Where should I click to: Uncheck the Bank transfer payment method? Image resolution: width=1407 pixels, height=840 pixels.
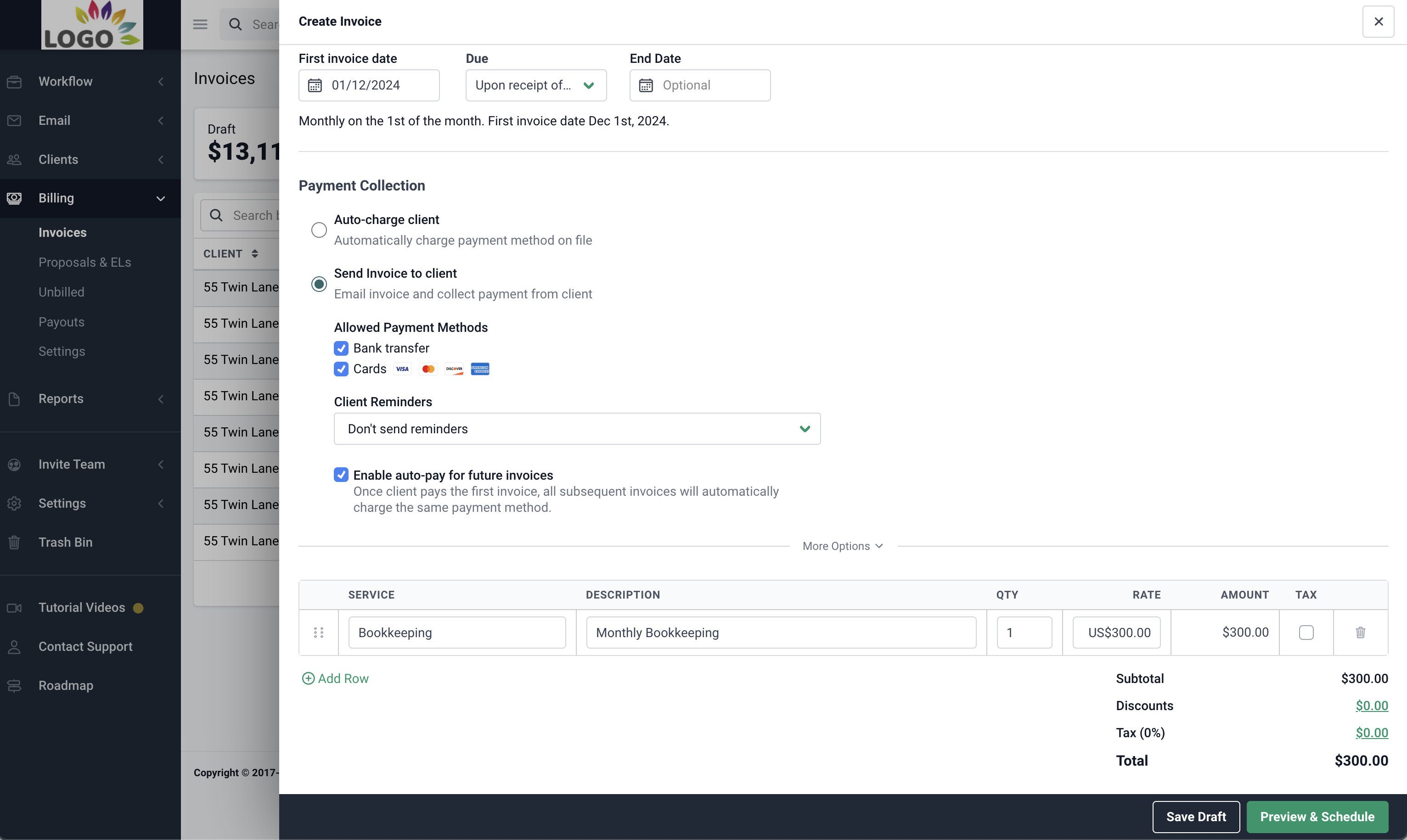click(x=341, y=348)
